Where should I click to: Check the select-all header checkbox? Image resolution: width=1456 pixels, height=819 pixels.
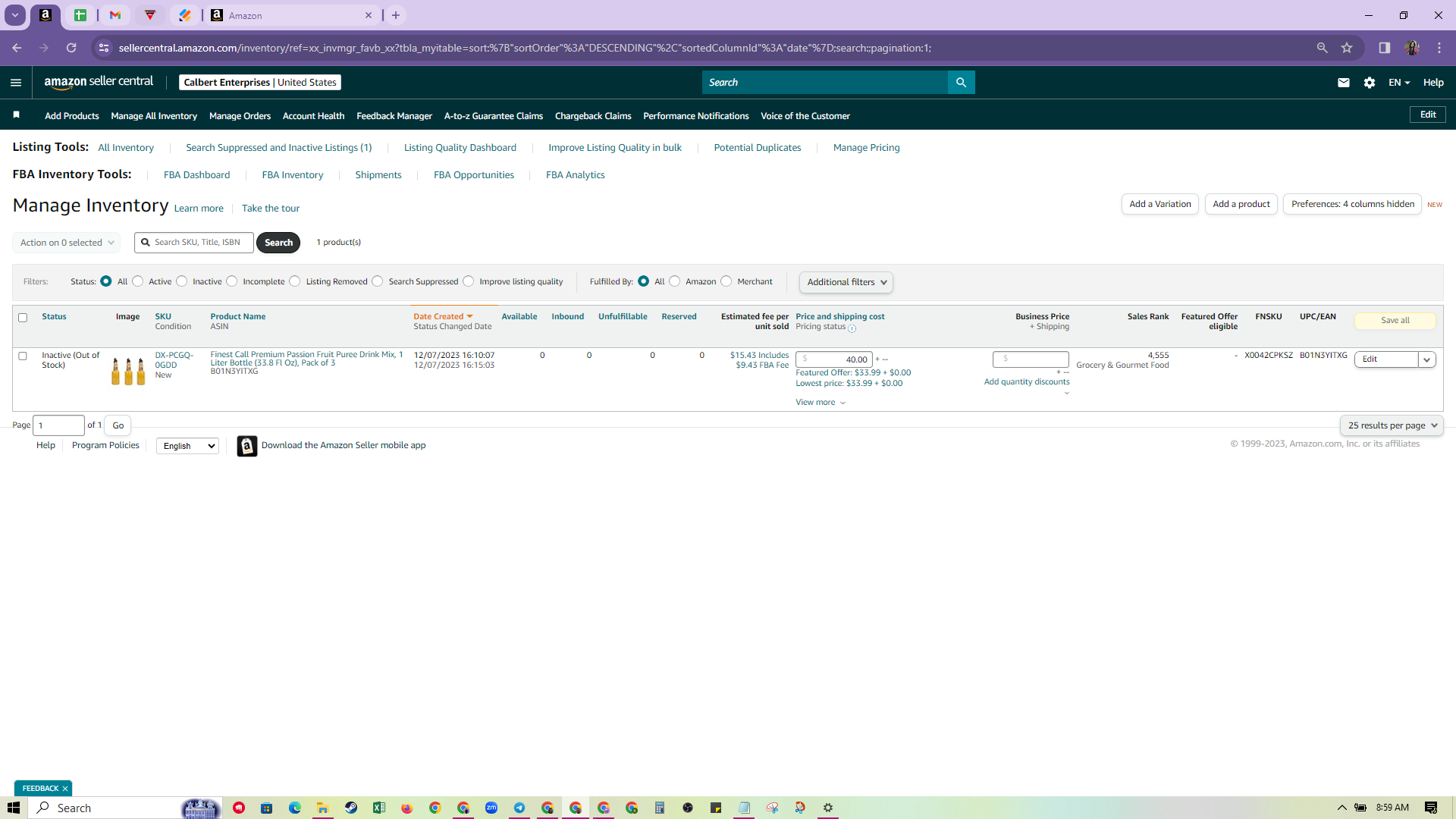(23, 318)
